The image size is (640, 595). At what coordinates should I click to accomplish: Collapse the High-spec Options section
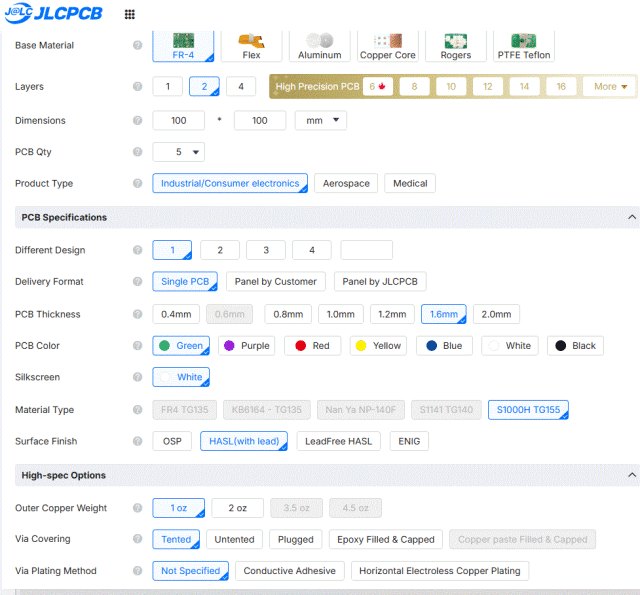pyautogui.click(x=631, y=475)
